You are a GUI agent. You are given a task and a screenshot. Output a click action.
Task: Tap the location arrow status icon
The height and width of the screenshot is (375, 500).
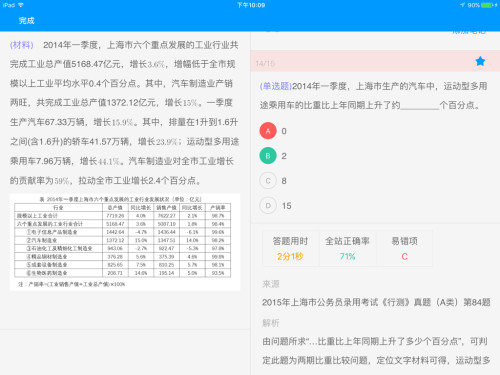point(462,5)
